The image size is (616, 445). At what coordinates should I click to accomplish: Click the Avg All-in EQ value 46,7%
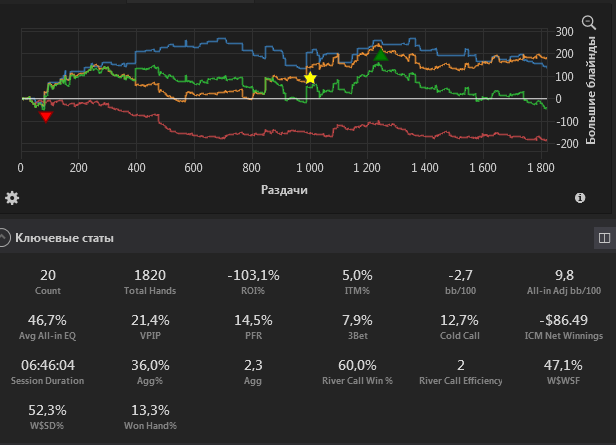tap(47, 320)
